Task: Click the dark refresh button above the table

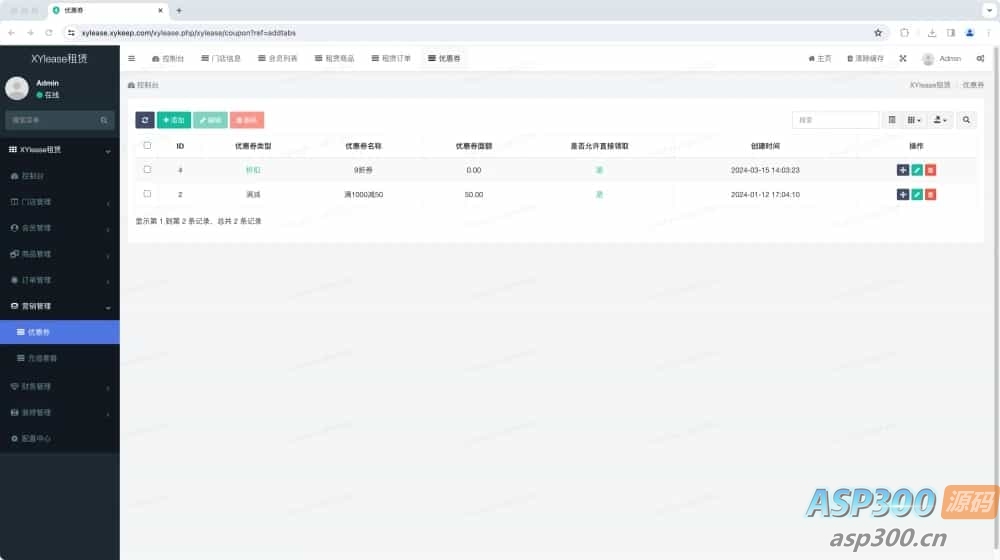Action: pos(145,120)
